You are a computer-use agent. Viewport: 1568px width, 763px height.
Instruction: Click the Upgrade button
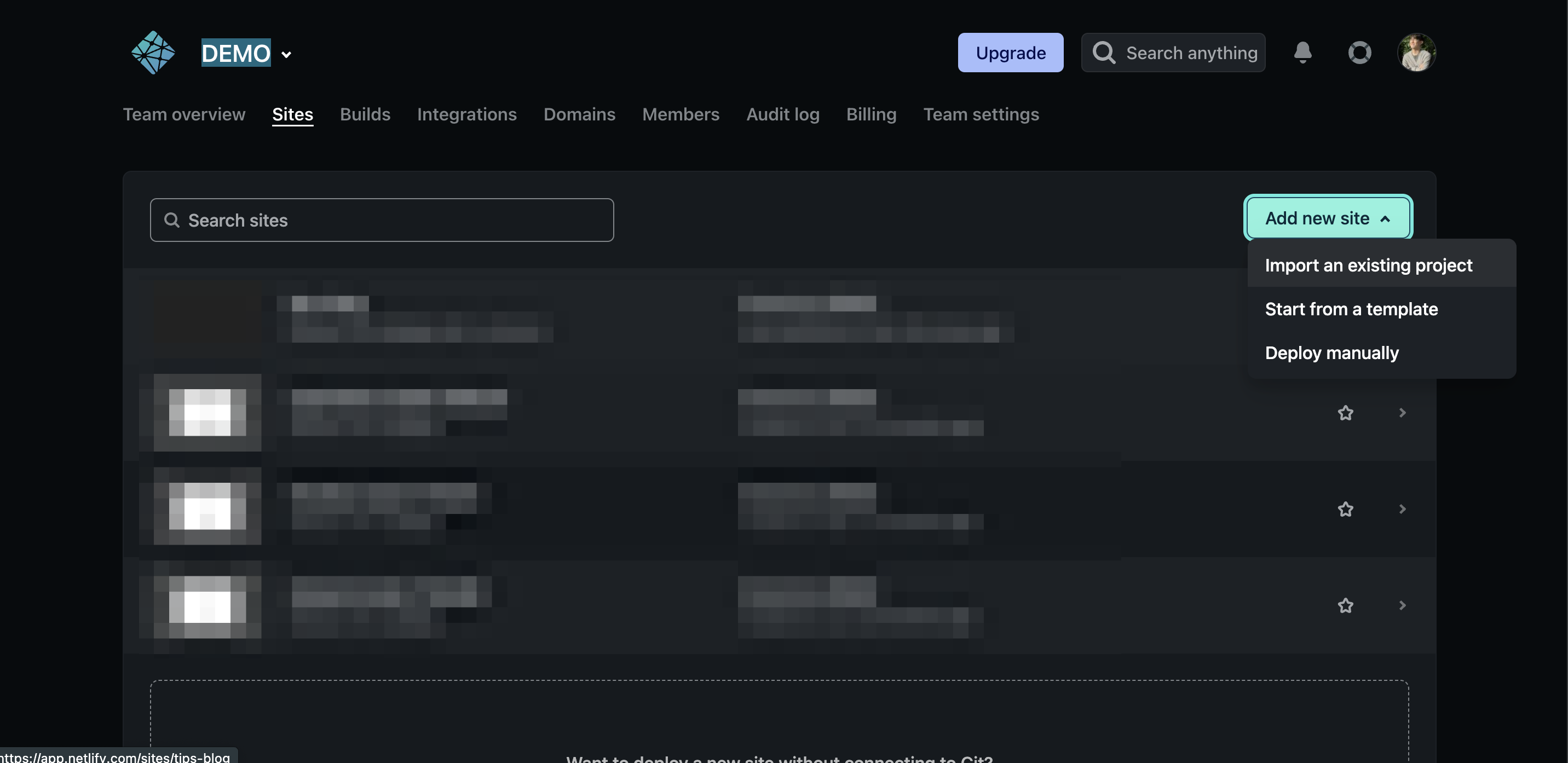pyautogui.click(x=1011, y=53)
